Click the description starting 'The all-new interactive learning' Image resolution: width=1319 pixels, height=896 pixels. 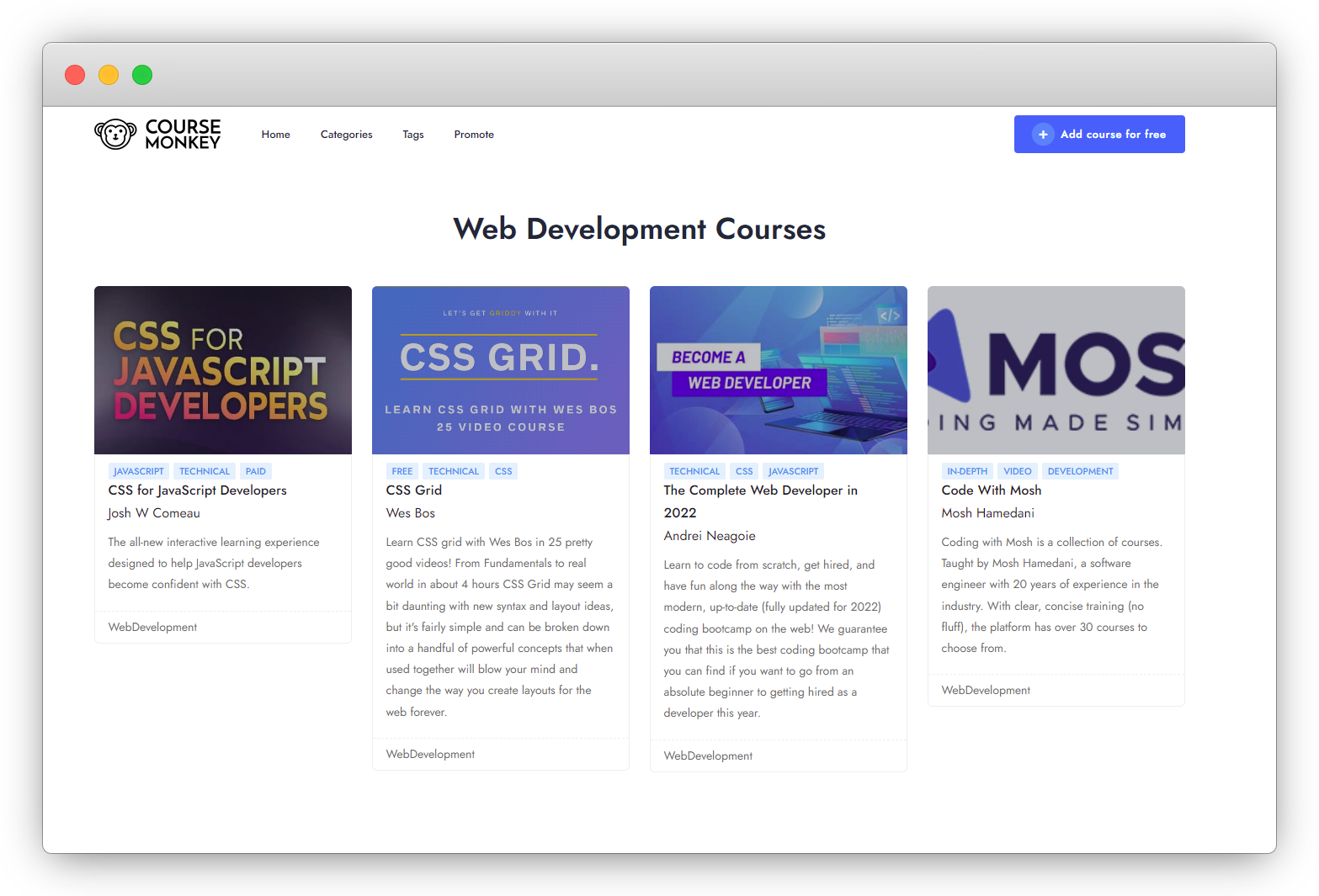tap(214, 564)
